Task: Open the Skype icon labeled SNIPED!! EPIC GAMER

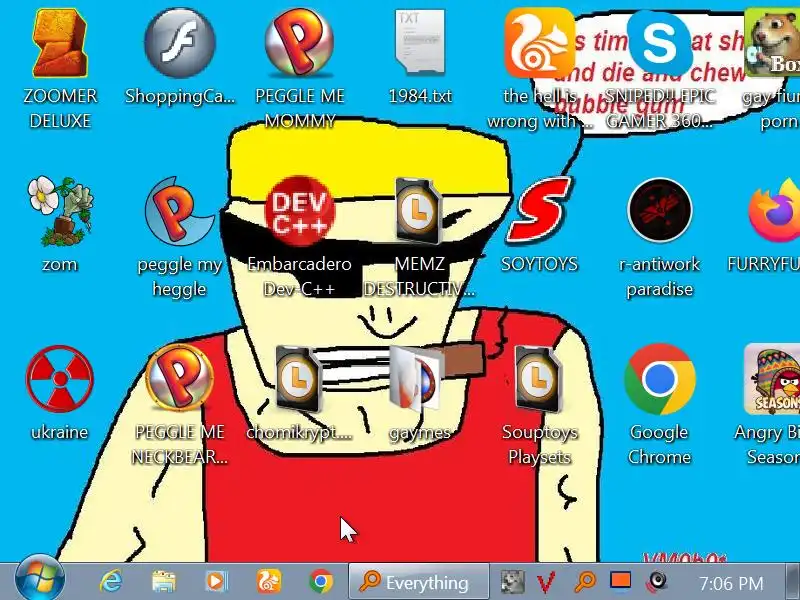Action: [660, 43]
